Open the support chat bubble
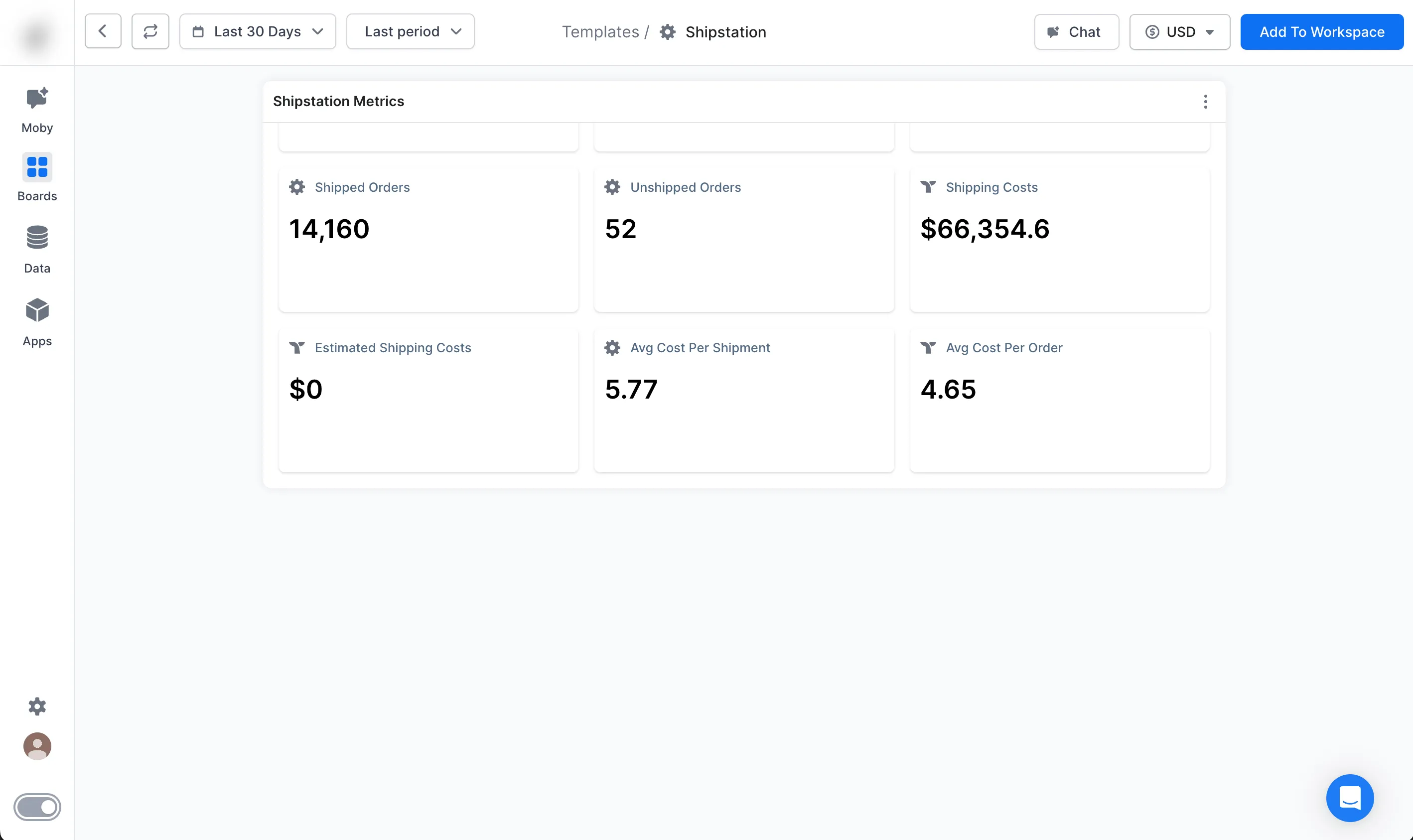This screenshot has width=1413, height=840. coord(1349,798)
